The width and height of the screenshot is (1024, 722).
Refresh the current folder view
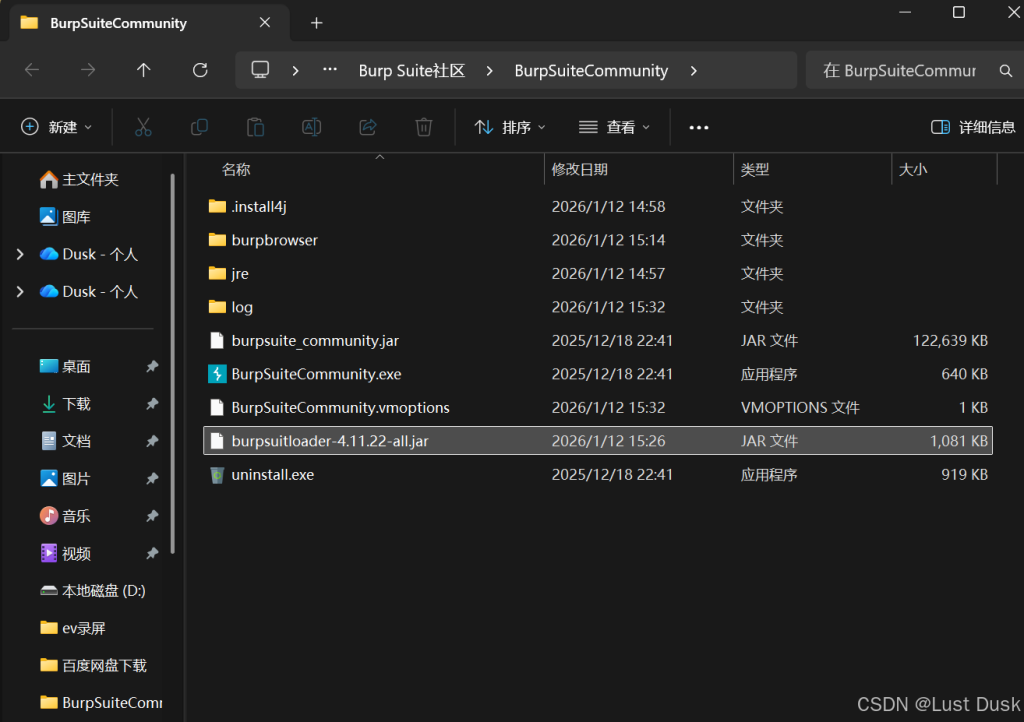[200, 70]
